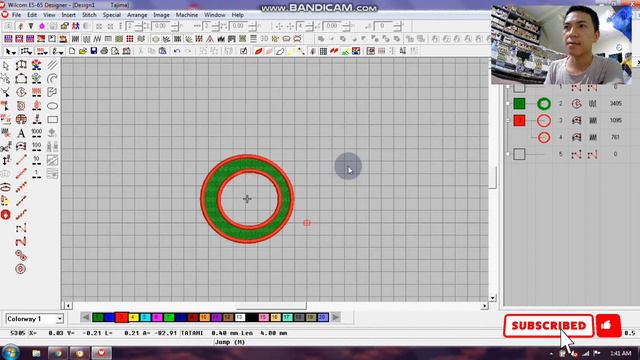Select pink color swatch number 15
The image size is (640, 360).
pos(264,318)
